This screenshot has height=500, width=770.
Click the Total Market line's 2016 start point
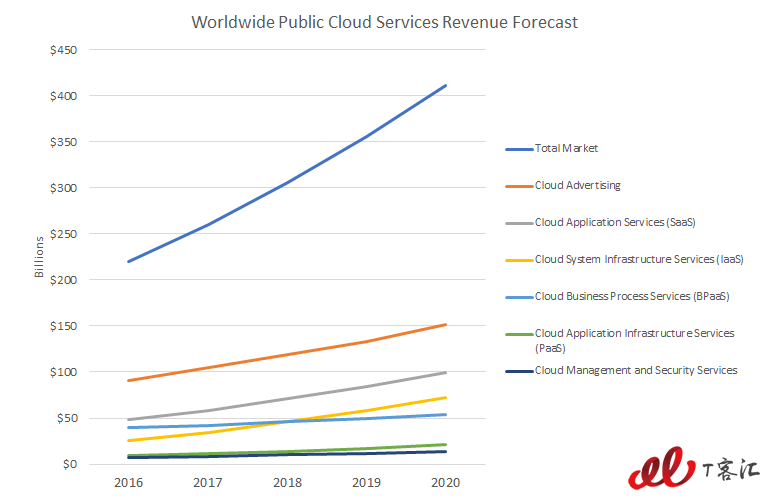point(129,261)
